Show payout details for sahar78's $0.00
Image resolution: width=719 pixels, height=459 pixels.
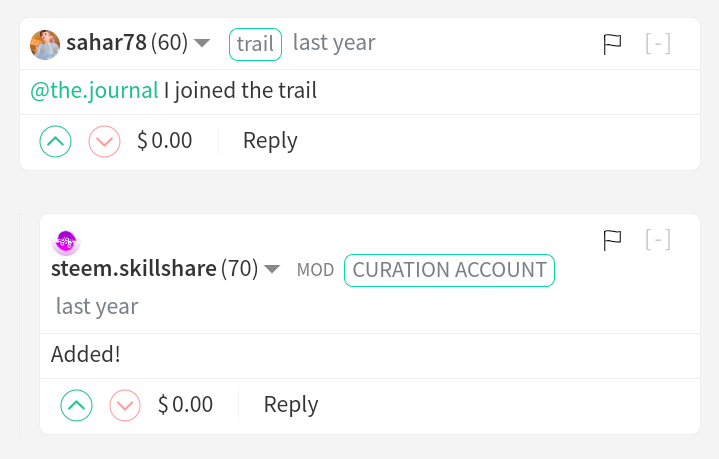(165, 140)
